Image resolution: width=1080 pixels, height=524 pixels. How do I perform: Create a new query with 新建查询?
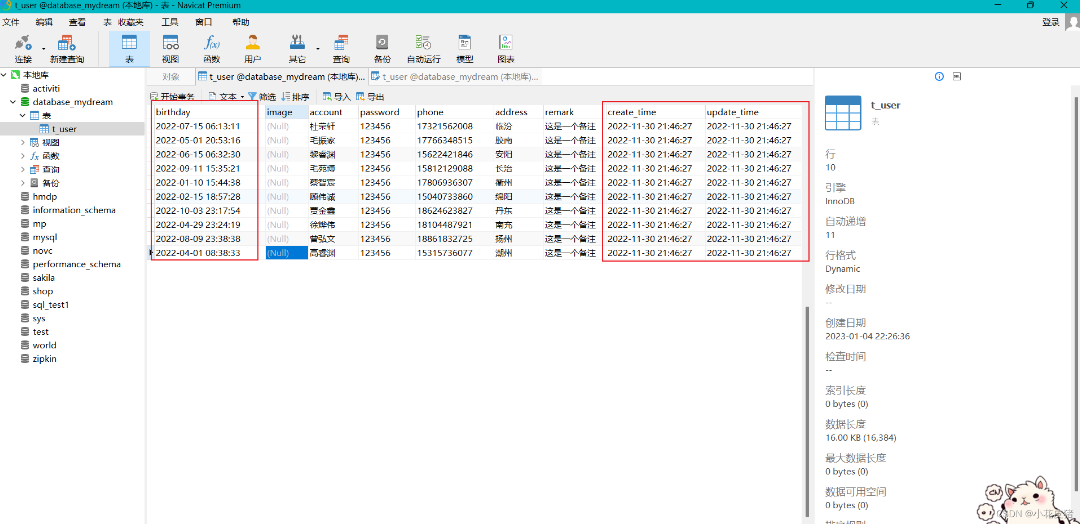67,48
